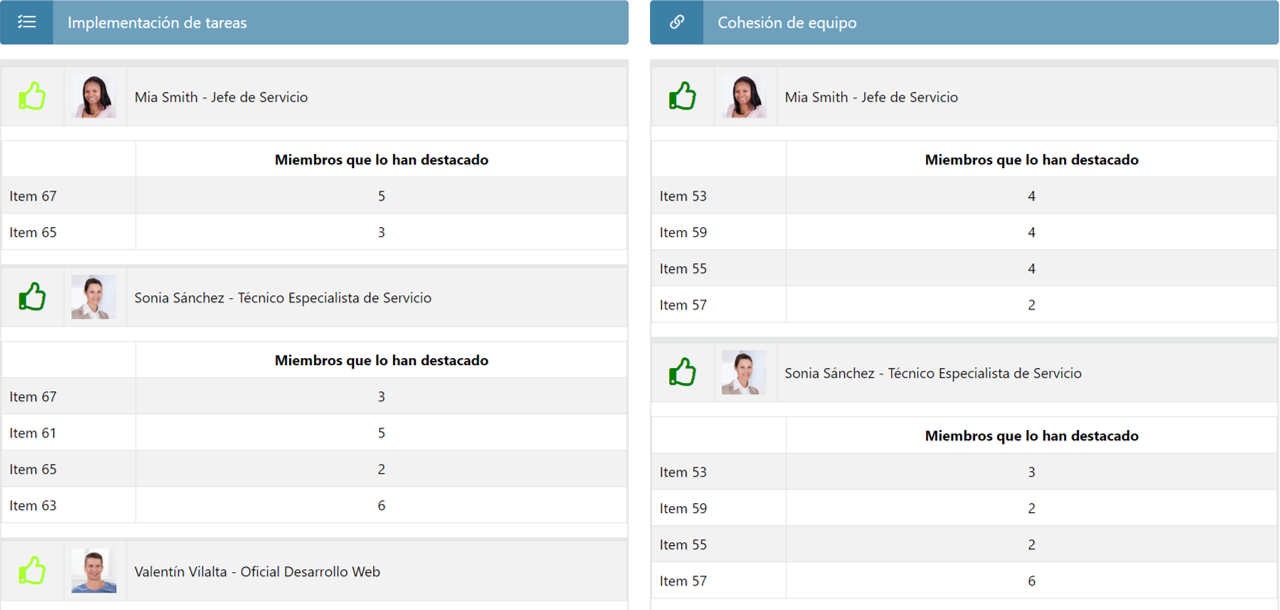Click the chain link icon beside Cohesión de equipo
Screen dimensions: 1280x610
(x=677, y=22)
